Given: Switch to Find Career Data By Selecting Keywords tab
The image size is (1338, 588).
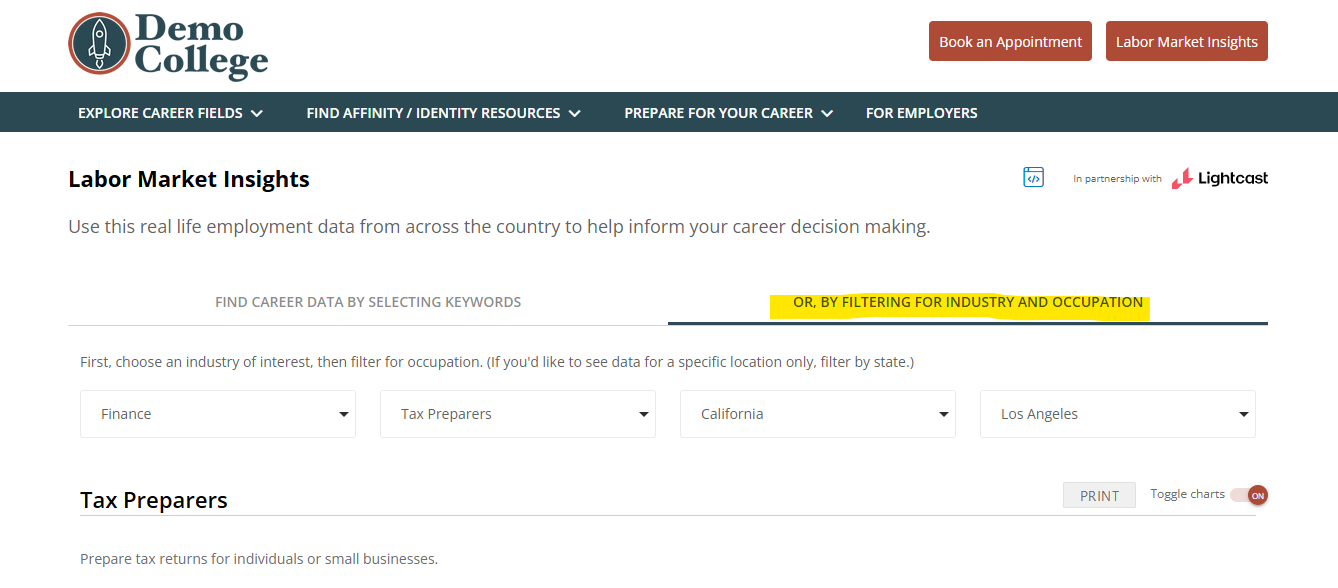Looking at the screenshot, I should (368, 302).
